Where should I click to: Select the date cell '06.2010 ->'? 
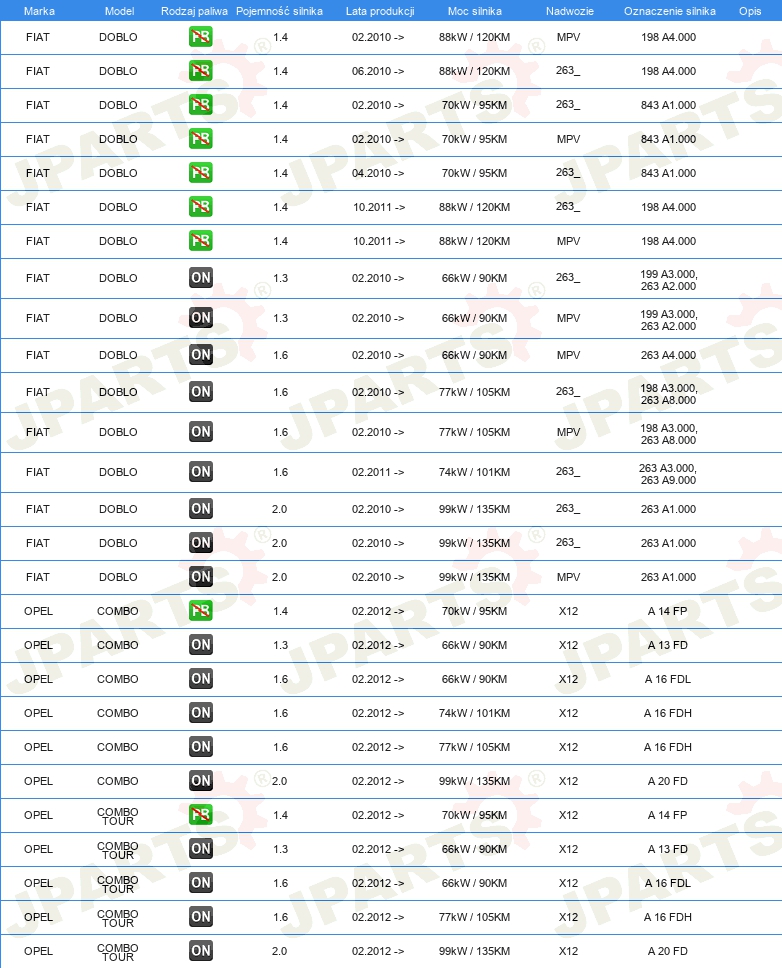tap(378, 71)
